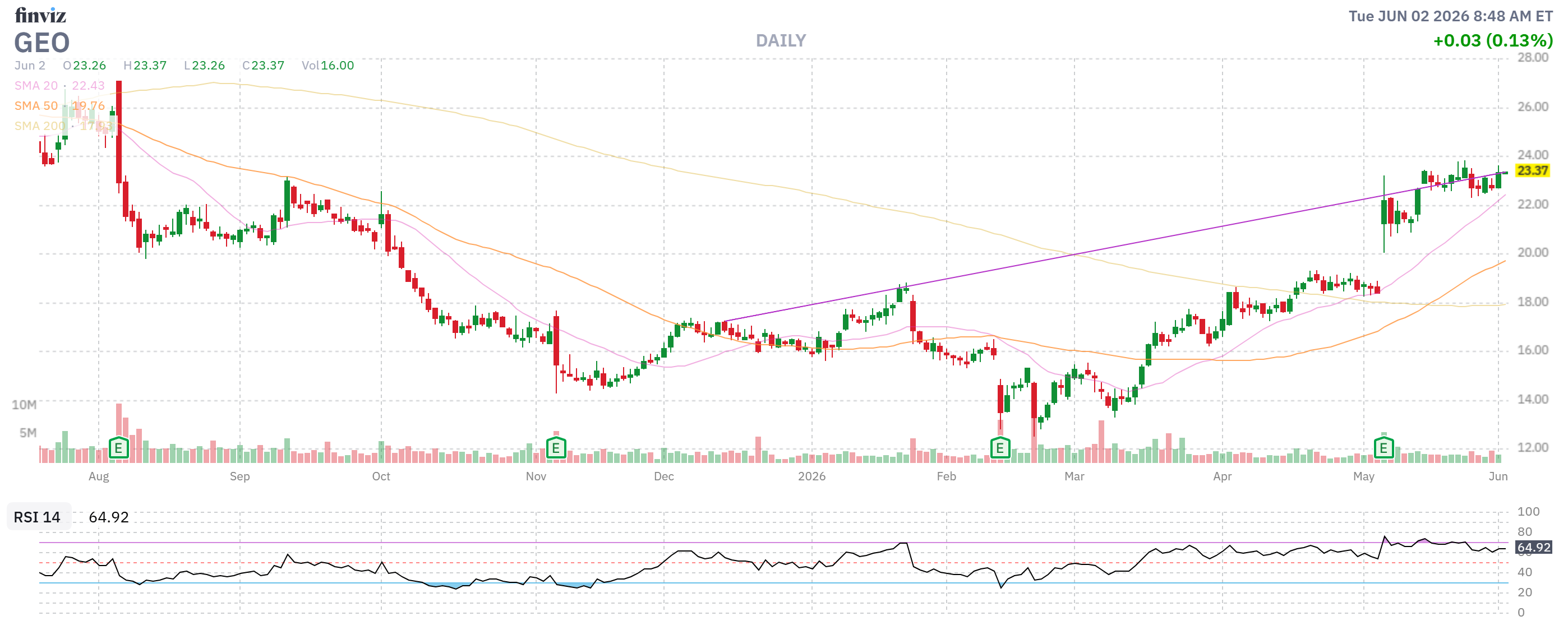This screenshot has height=630, width=1568.
Task: Click the Nov month label
Action: click(x=536, y=477)
